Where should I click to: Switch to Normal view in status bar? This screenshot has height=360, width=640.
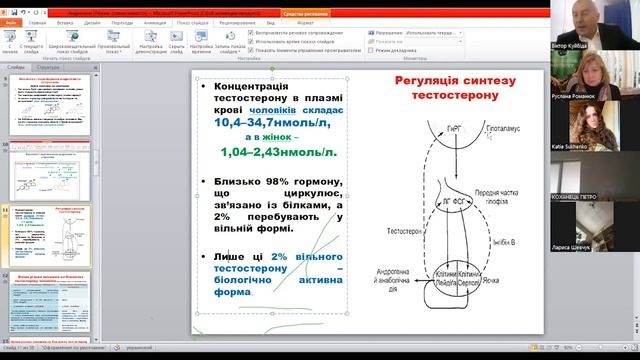point(533,347)
